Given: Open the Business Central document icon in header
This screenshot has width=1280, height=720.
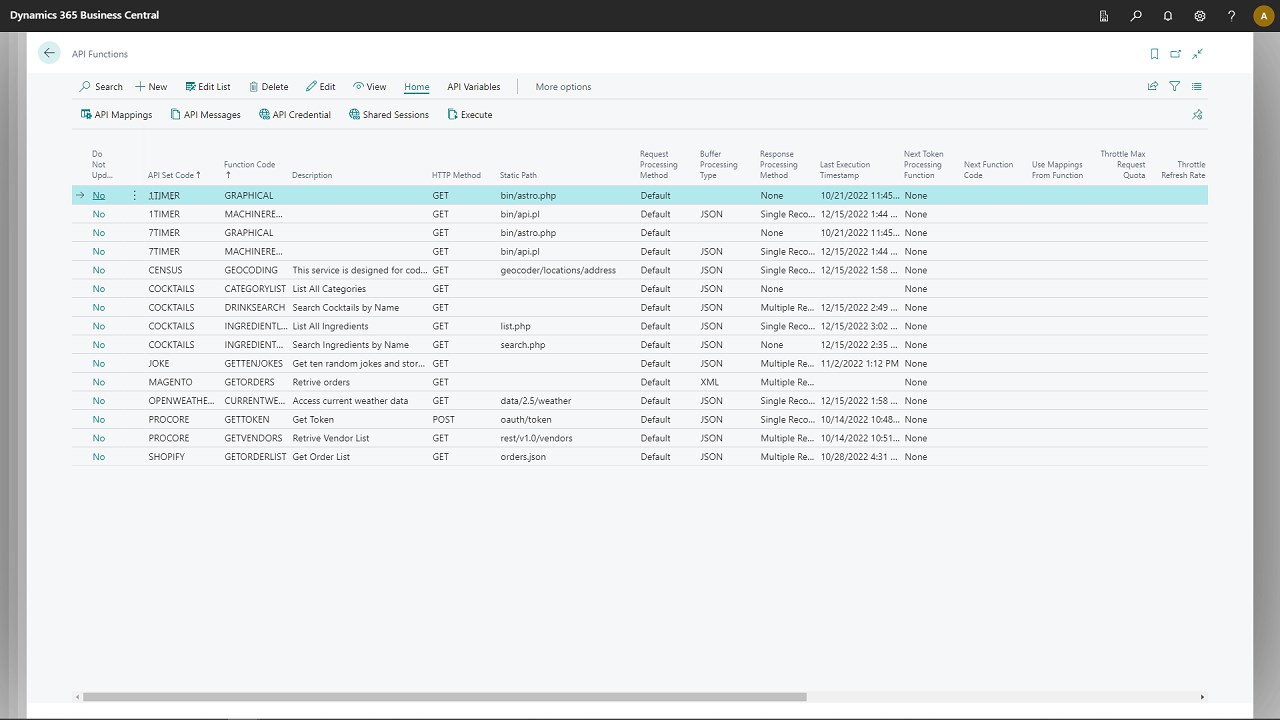Looking at the screenshot, I should [x=1104, y=16].
